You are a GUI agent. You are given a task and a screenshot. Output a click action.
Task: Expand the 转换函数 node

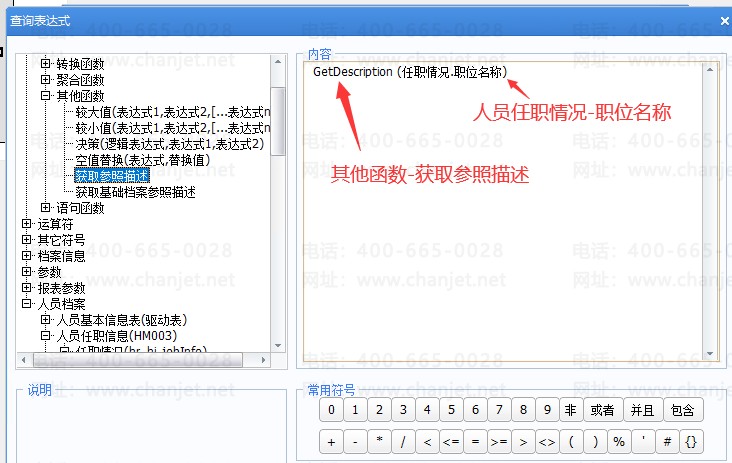pos(45,64)
